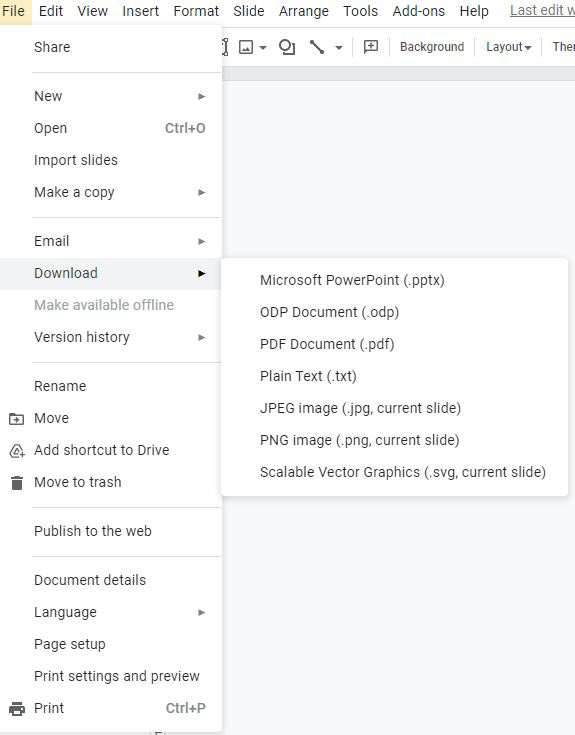Click the Add shortcut to Drive icon

tap(17, 450)
